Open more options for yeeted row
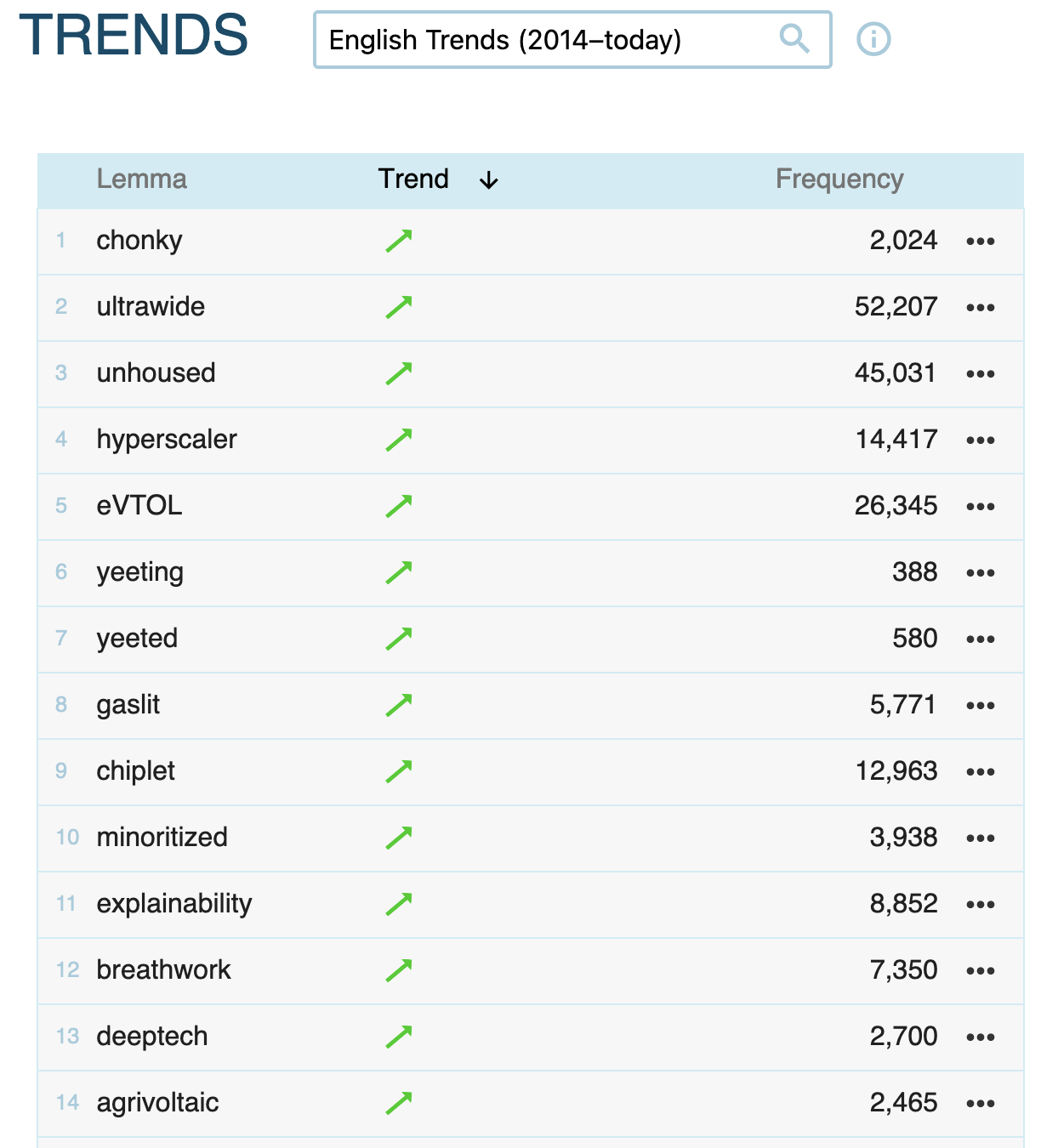Screen dimensions: 1041x1148 980,639
